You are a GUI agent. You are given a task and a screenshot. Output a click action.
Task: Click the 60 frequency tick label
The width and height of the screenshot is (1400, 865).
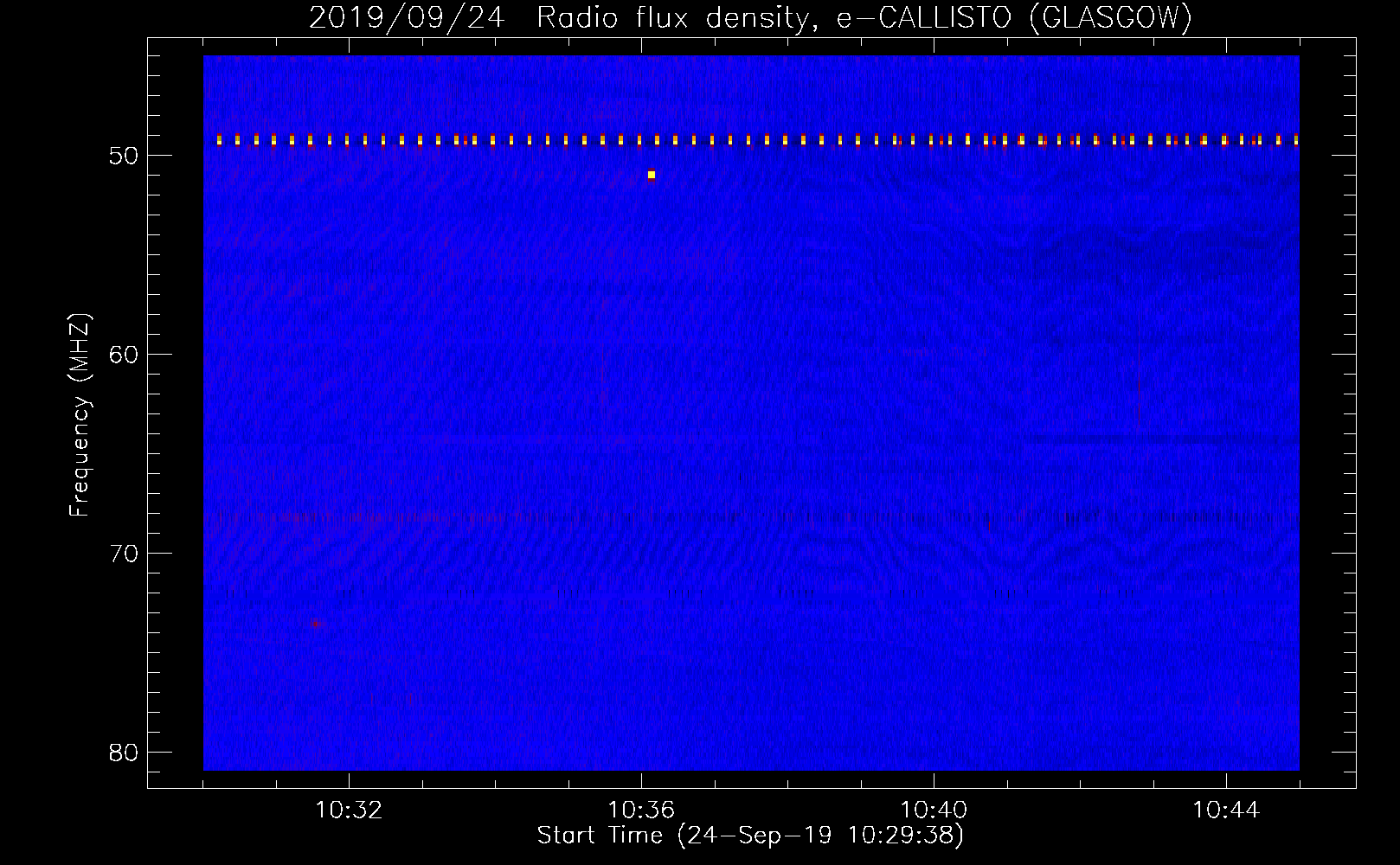coord(125,355)
